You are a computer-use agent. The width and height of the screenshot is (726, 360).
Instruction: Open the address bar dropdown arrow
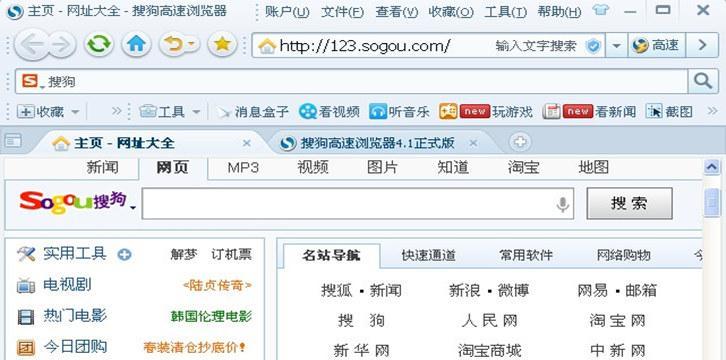pyautogui.click(x=616, y=45)
